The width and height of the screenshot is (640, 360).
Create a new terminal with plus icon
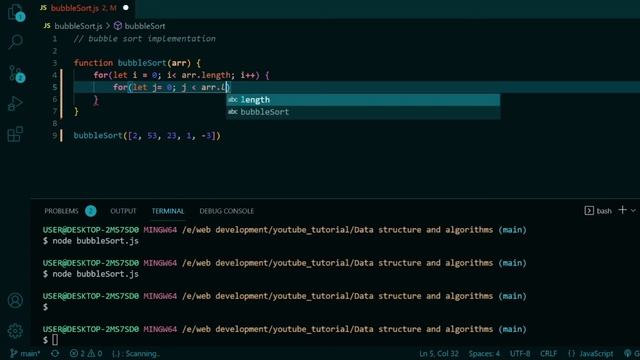(622, 210)
